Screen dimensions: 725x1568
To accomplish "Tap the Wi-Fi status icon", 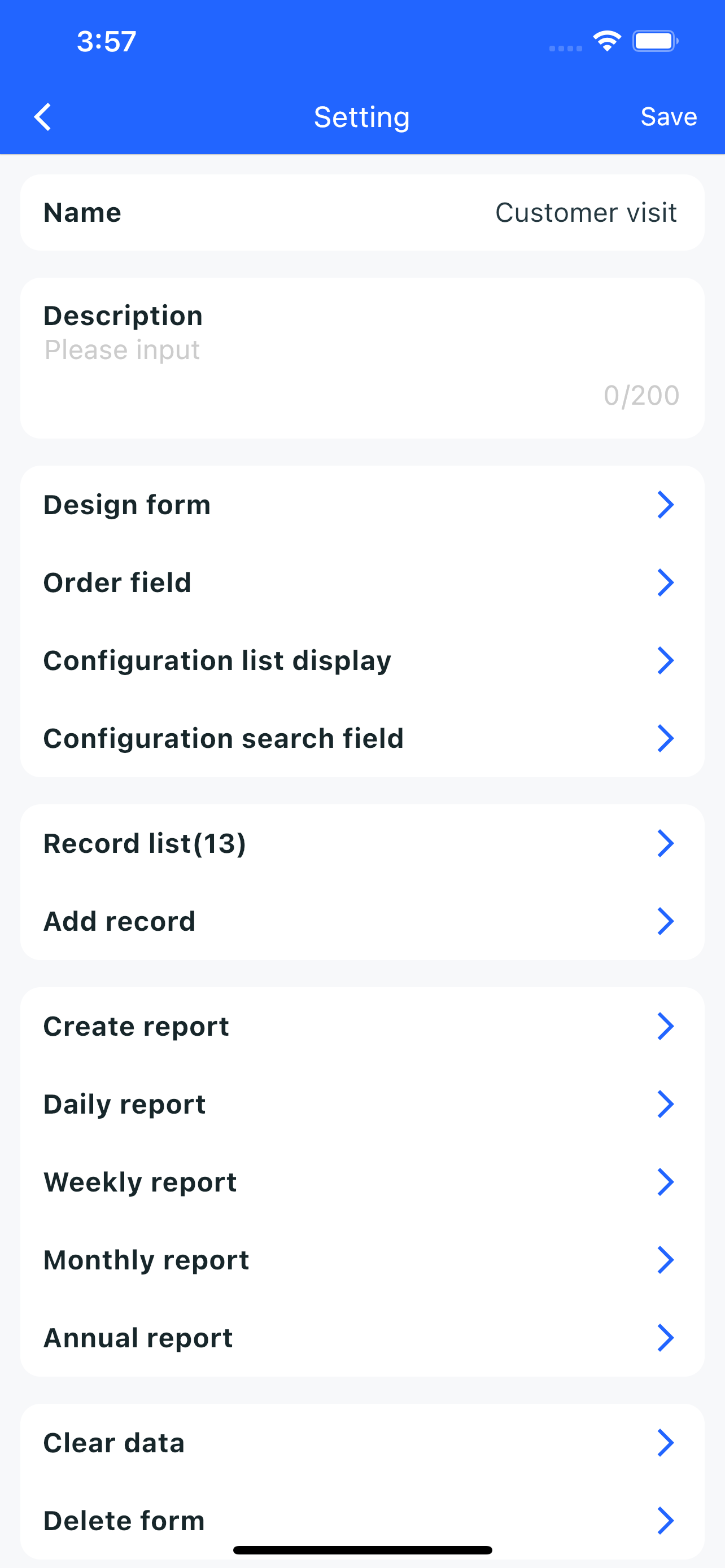I will [607, 41].
